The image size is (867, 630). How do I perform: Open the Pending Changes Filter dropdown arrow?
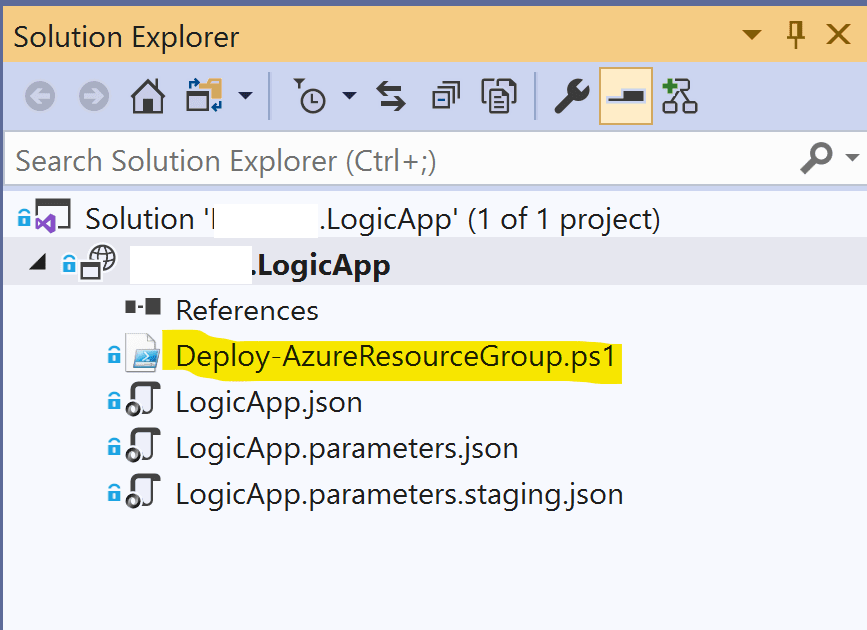click(x=349, y=96)
